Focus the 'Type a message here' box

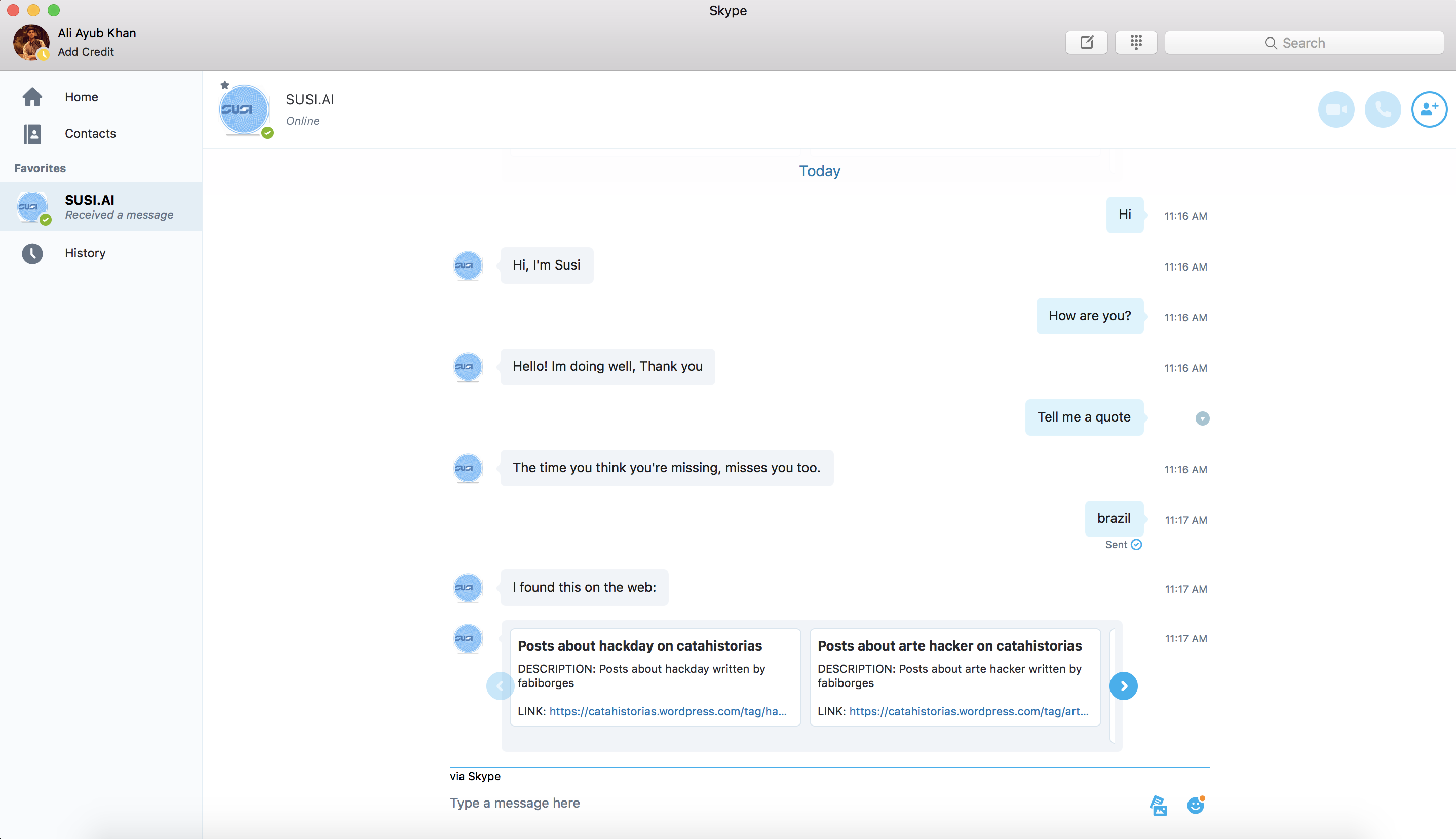[749, 803]
